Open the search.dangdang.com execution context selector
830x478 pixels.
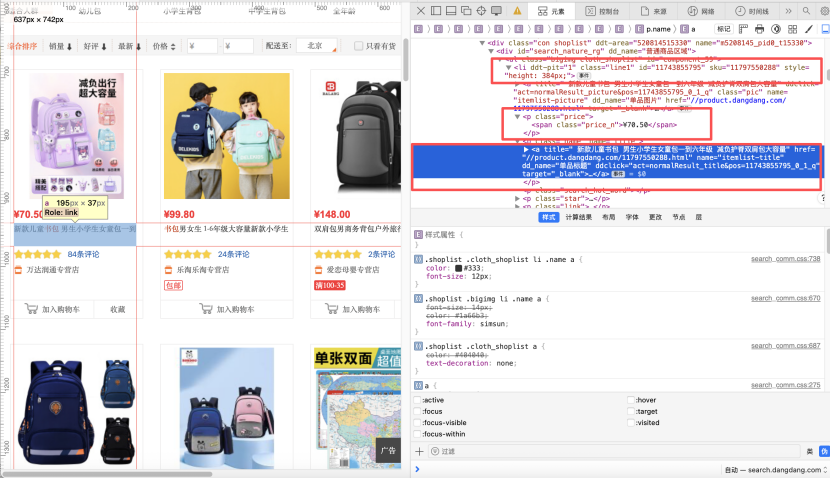click(x=775, y=470)
